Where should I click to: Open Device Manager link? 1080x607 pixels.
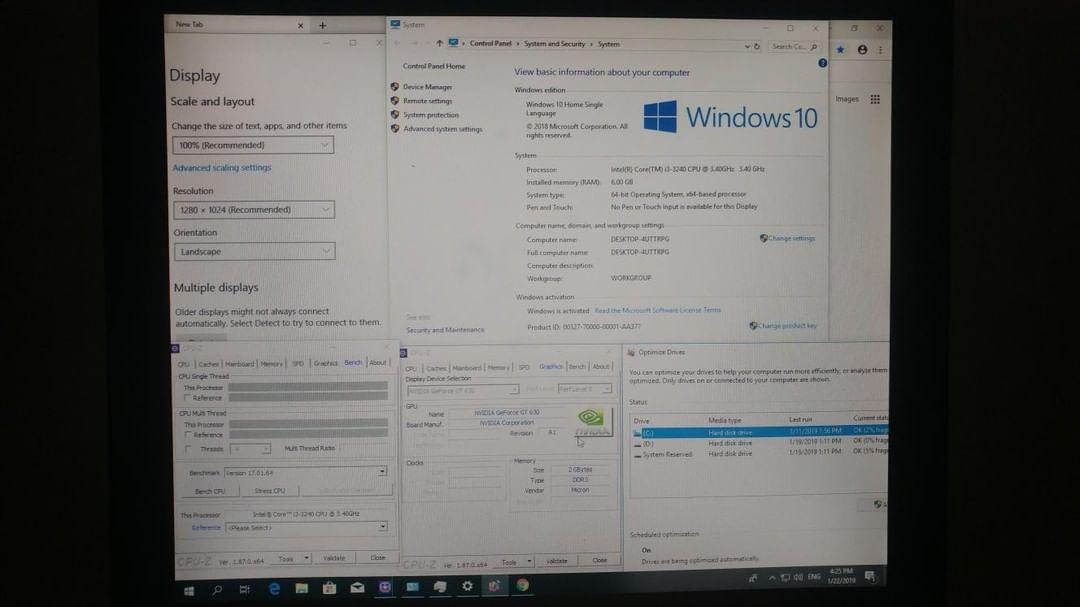click(x=427, y=87)
